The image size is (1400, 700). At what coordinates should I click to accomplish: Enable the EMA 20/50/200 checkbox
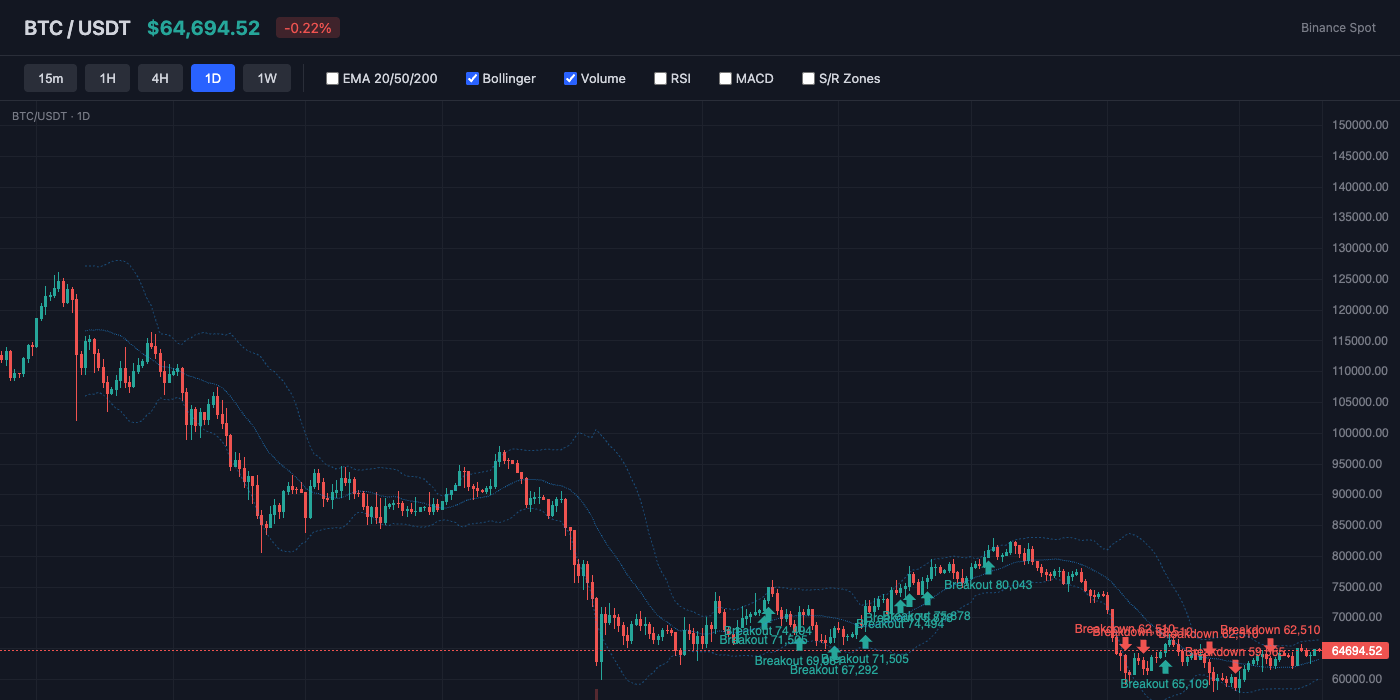coord(332,78)
